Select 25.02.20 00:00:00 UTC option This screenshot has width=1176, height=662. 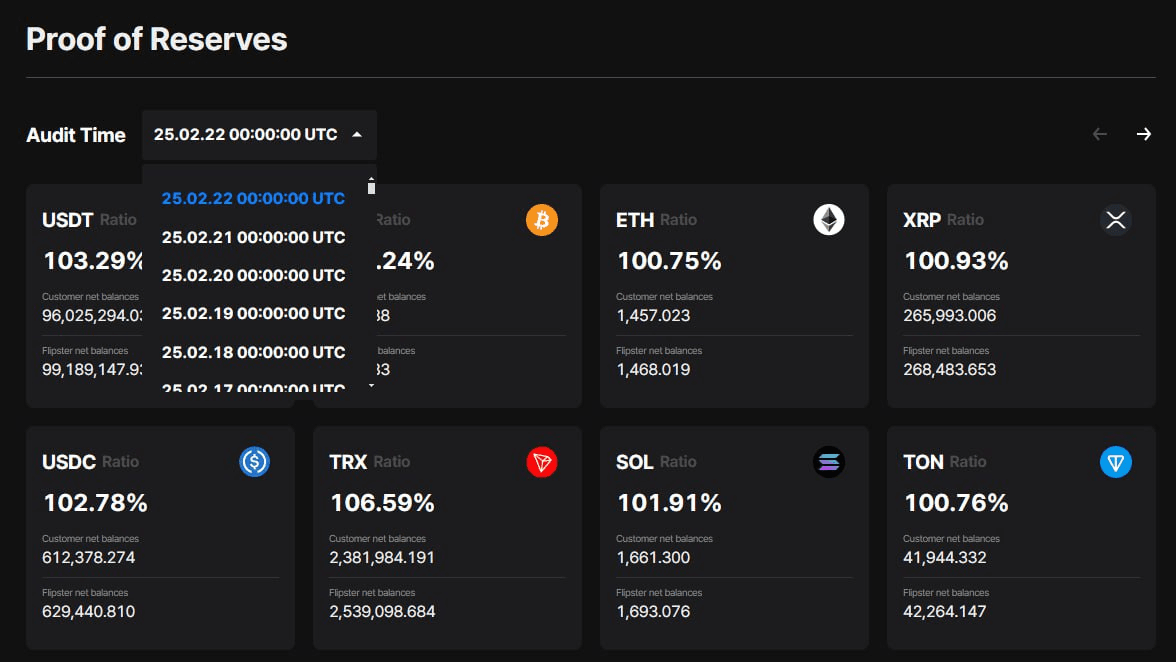tap(254, 276)
